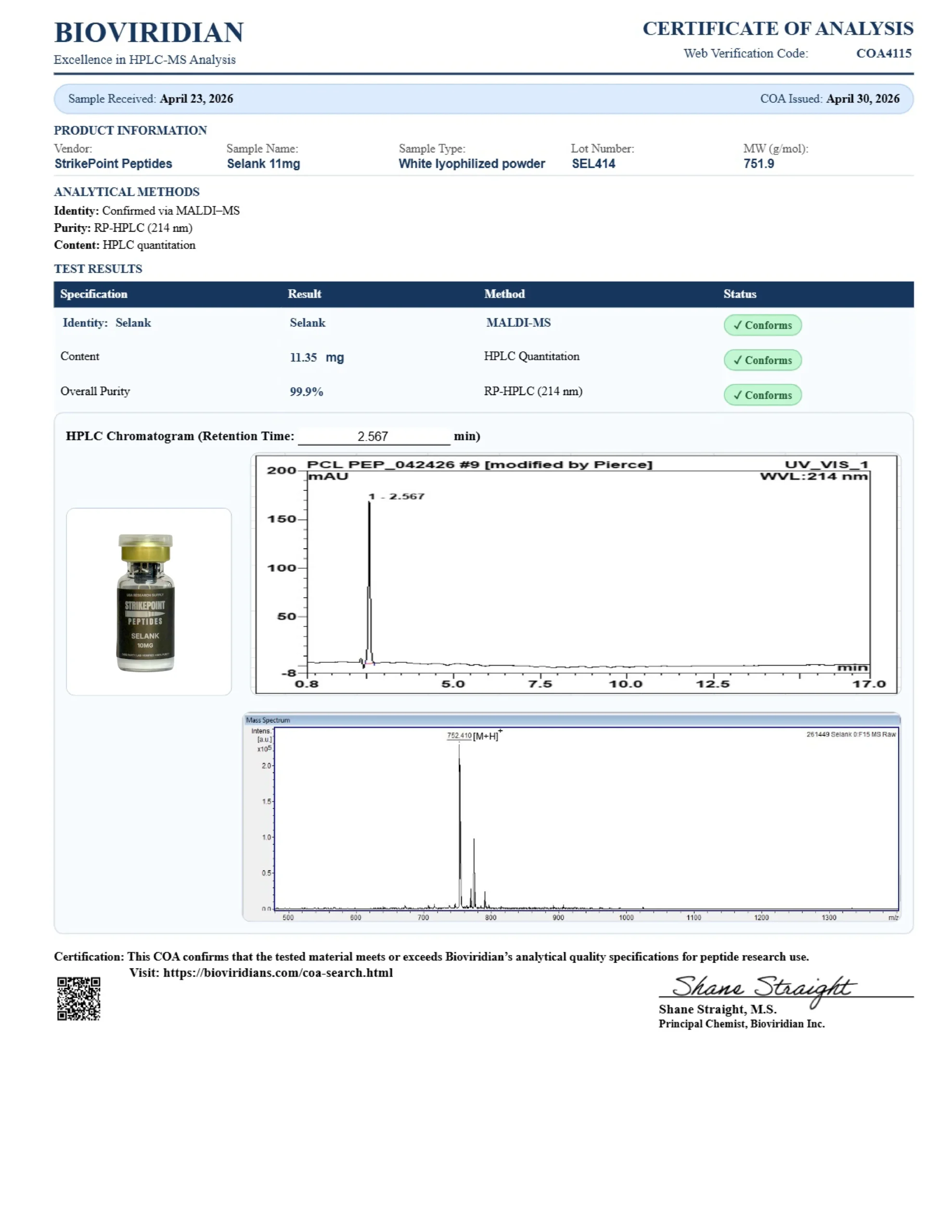952x1232 pixels.
Task: Select the StrikePoint Selank vial photo
Action: (146, 603)
